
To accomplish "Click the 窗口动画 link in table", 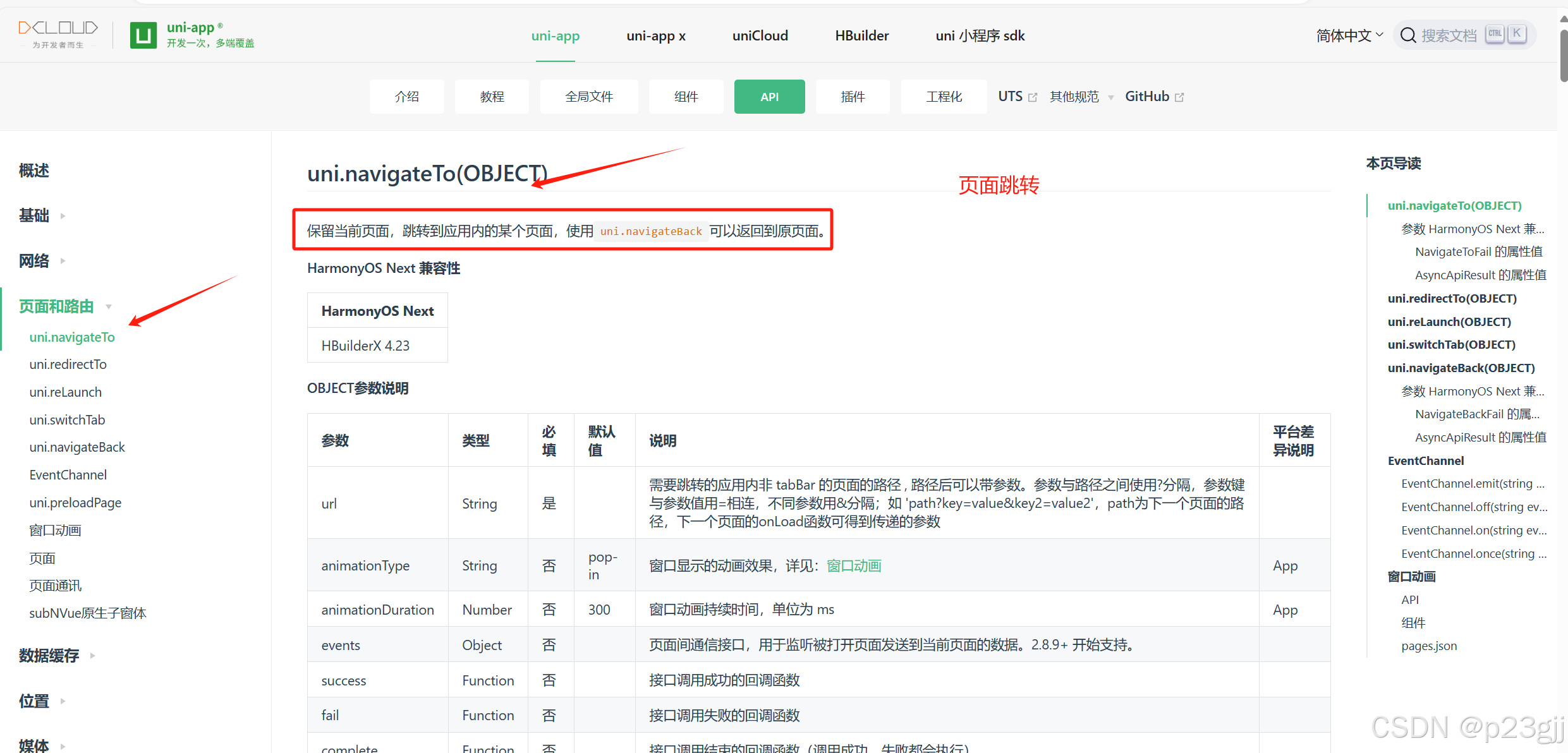I will click(853, 566).
